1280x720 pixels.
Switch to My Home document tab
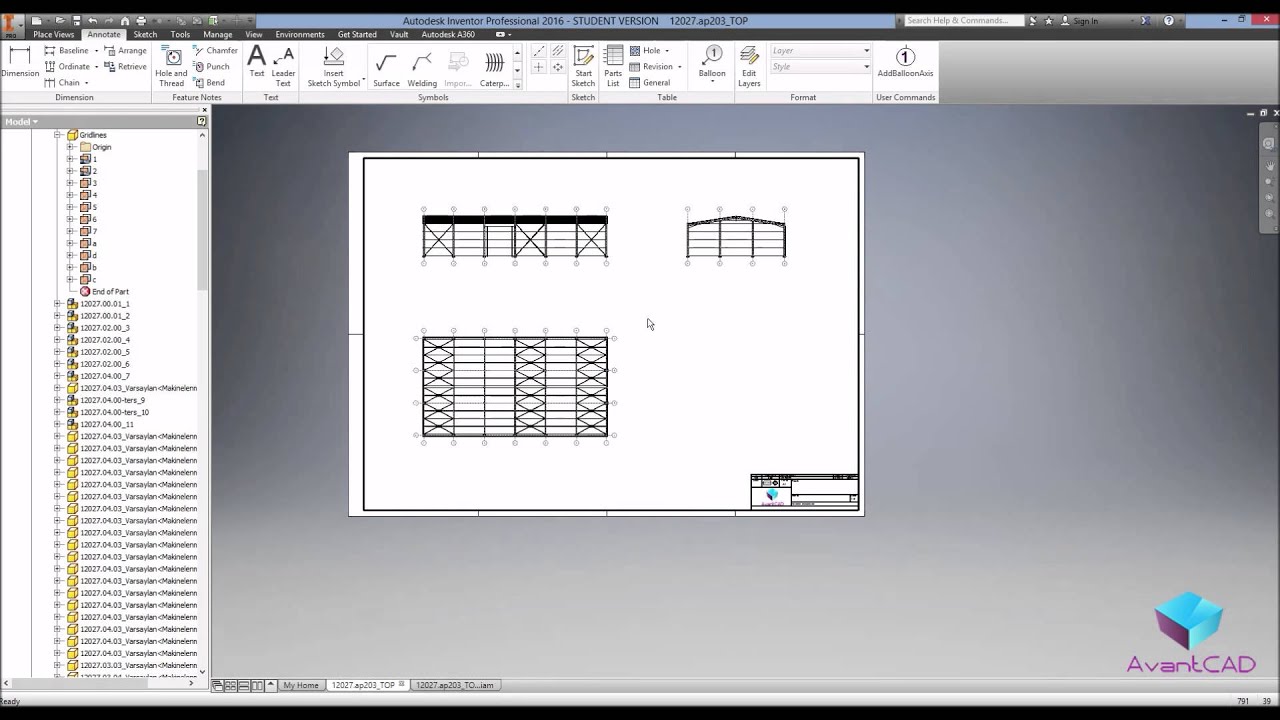click(x=301, y=685)
